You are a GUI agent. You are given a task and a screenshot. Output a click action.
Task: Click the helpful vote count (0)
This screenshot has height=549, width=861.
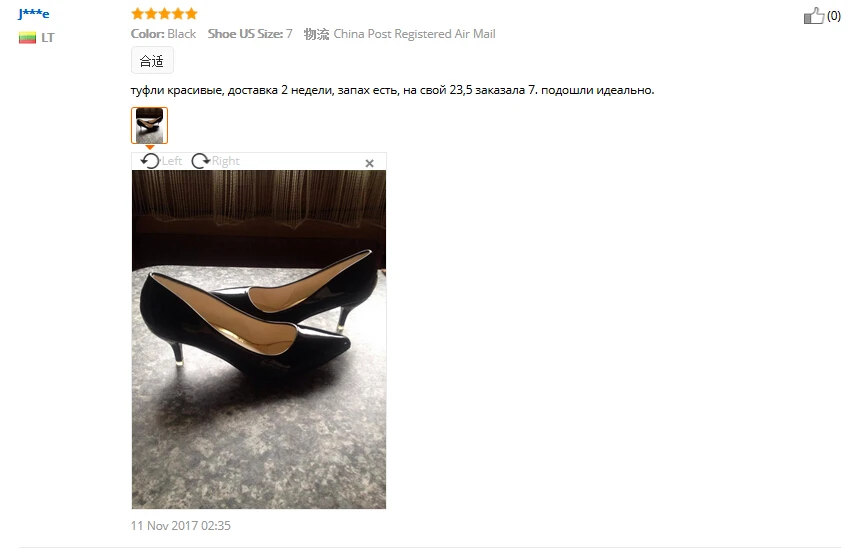click(834, 16)
